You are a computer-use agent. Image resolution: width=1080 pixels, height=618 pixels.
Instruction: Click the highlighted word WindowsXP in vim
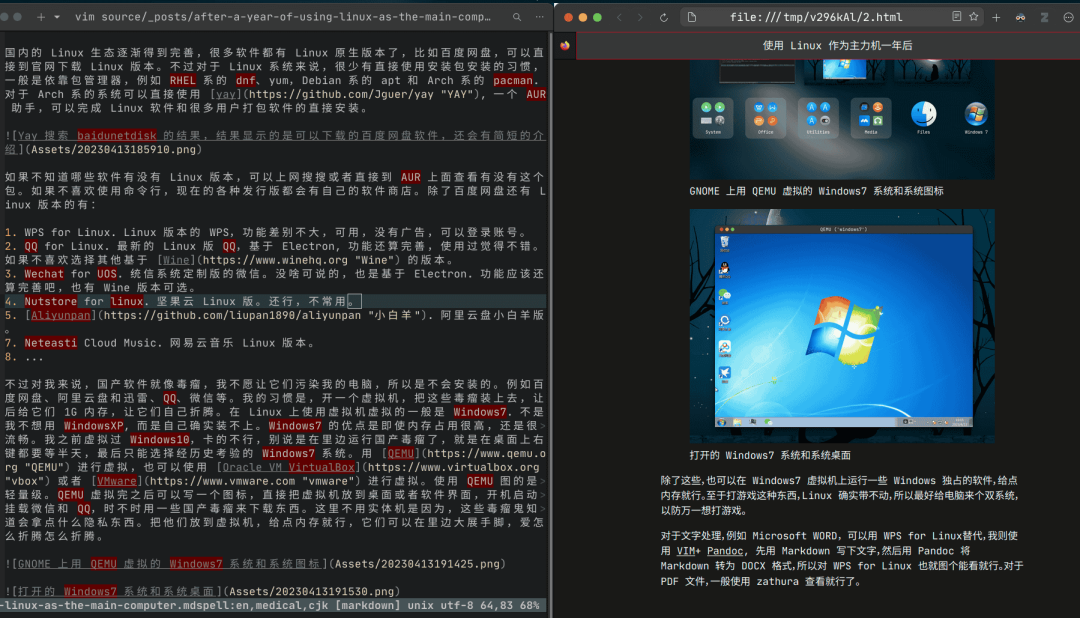93,426
